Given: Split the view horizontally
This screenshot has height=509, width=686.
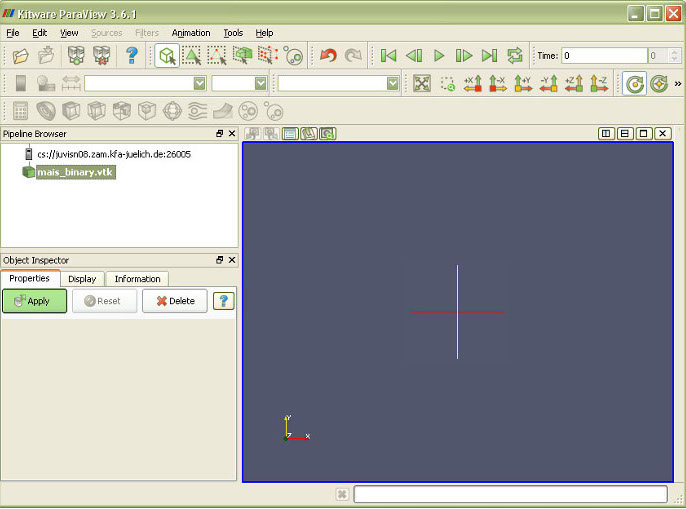Looking at the screenshot, I should click(x=606, y=133).
